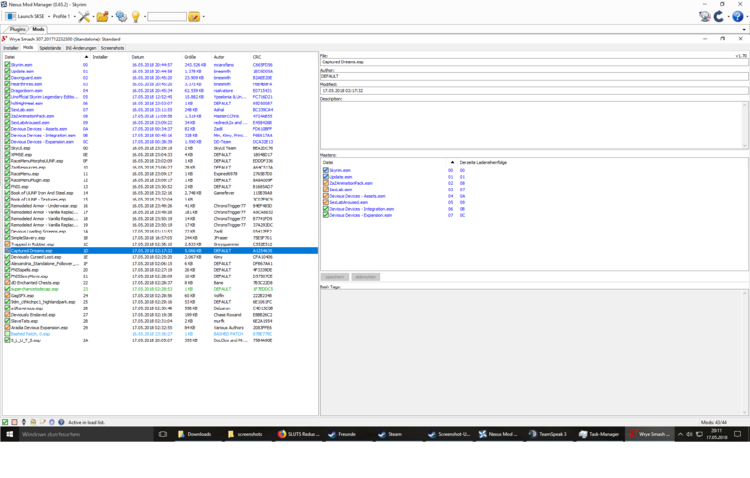The width and height of the screenshot is (750, 478).
Task: Open the notification center icon
Action: pos(738,434)
